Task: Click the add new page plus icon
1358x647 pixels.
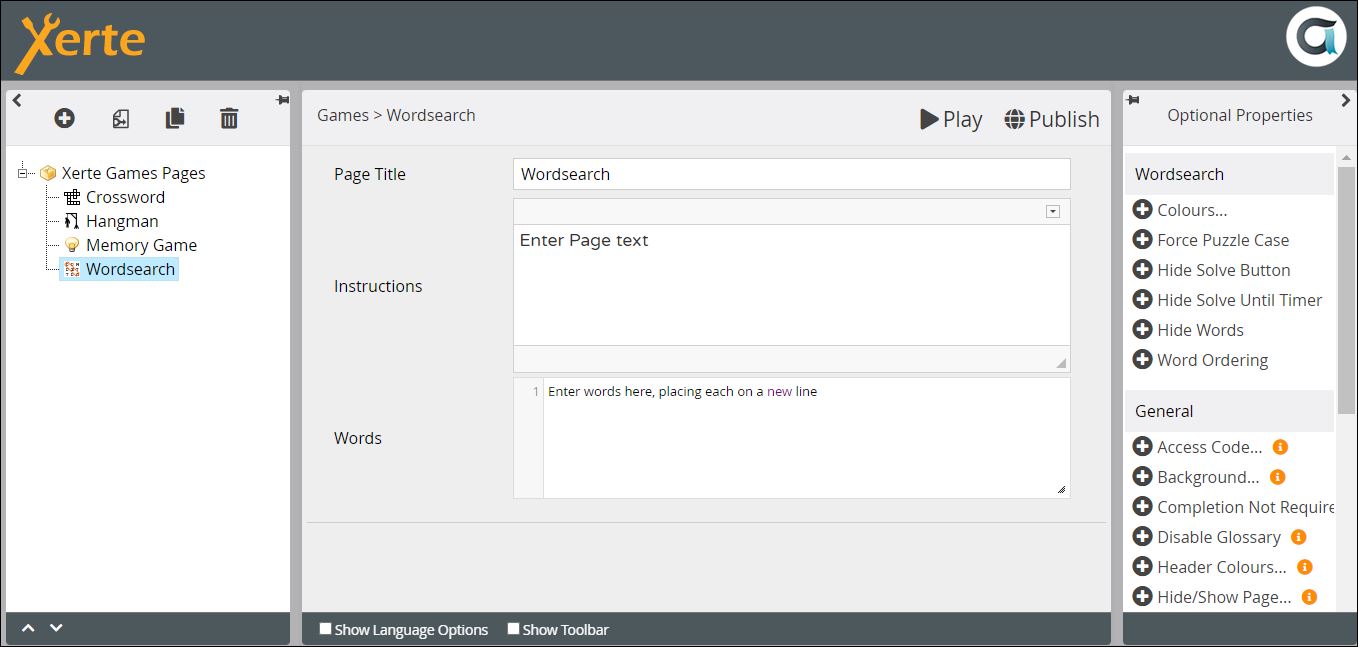Action: pyautogui.click(x=64, y=119)
